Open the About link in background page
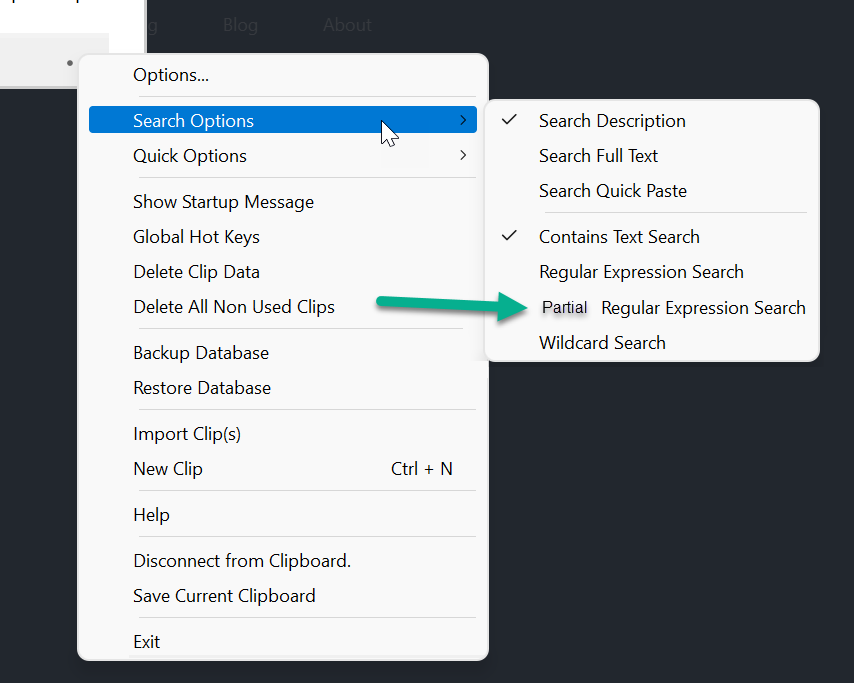Screen dimensions: 854x683 point(347,25)
